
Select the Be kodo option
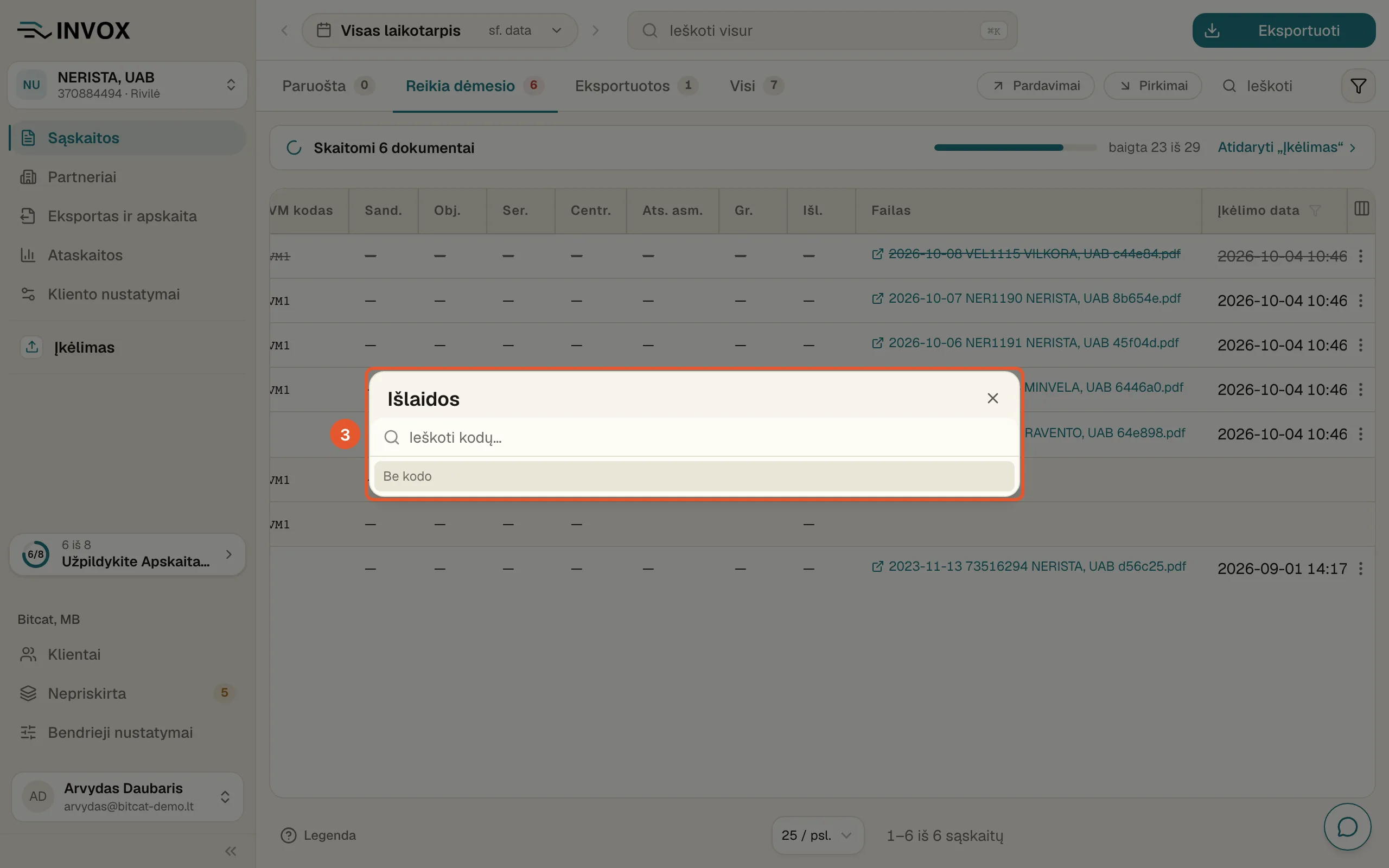[693, 476]
